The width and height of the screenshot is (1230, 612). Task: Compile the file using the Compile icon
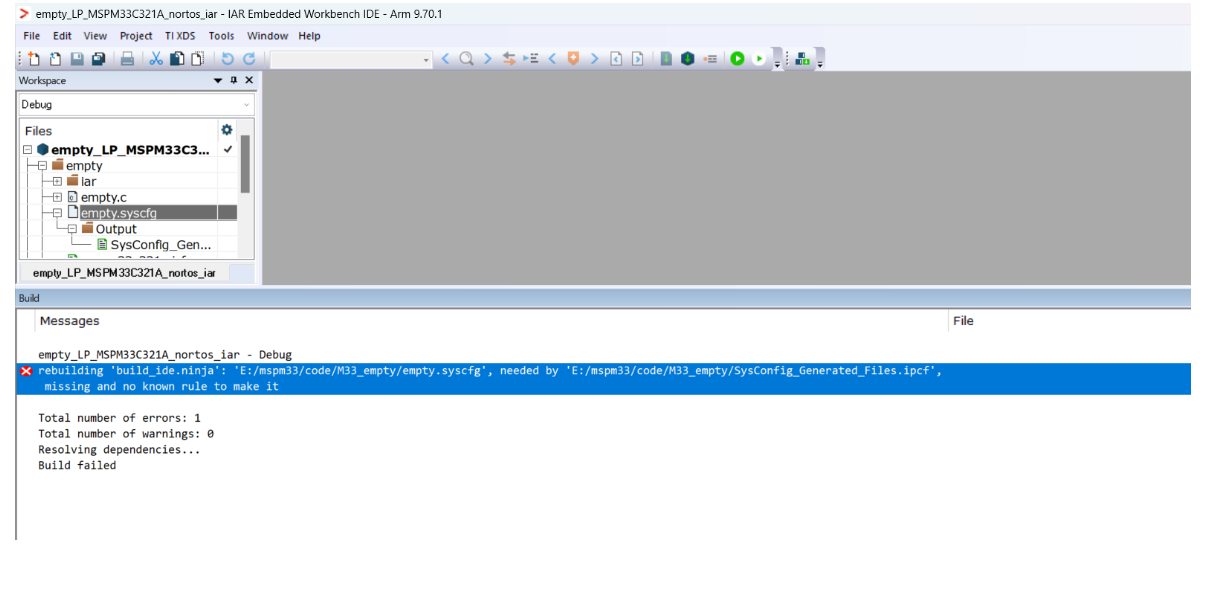666,59
